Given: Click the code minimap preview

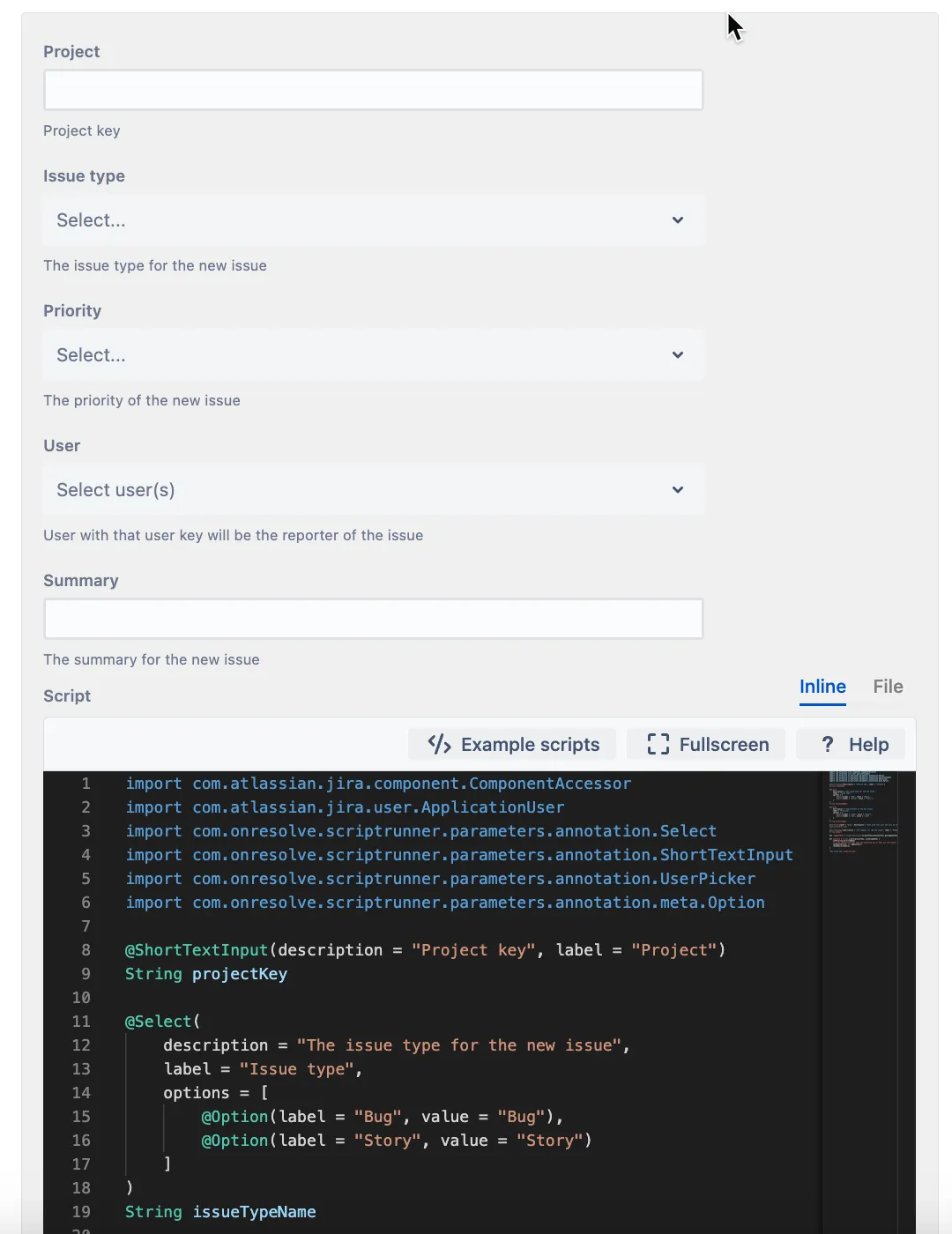Looking at the screenshot, I should [x=862, y=811].
